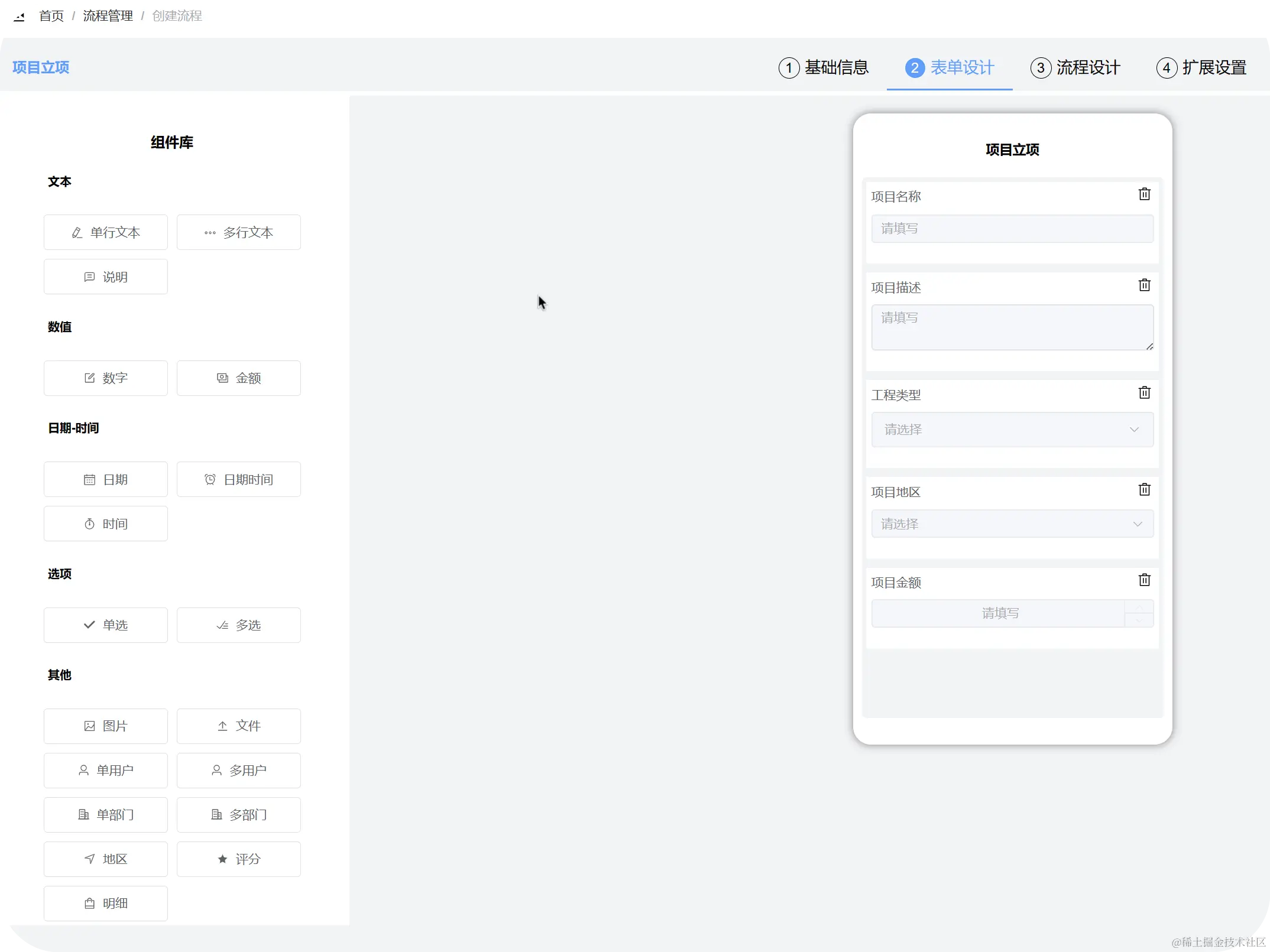Expand the 项目地区 请选择 dropdown
The height and width of the screenshot is (952, 1270).
[1012, 524]
